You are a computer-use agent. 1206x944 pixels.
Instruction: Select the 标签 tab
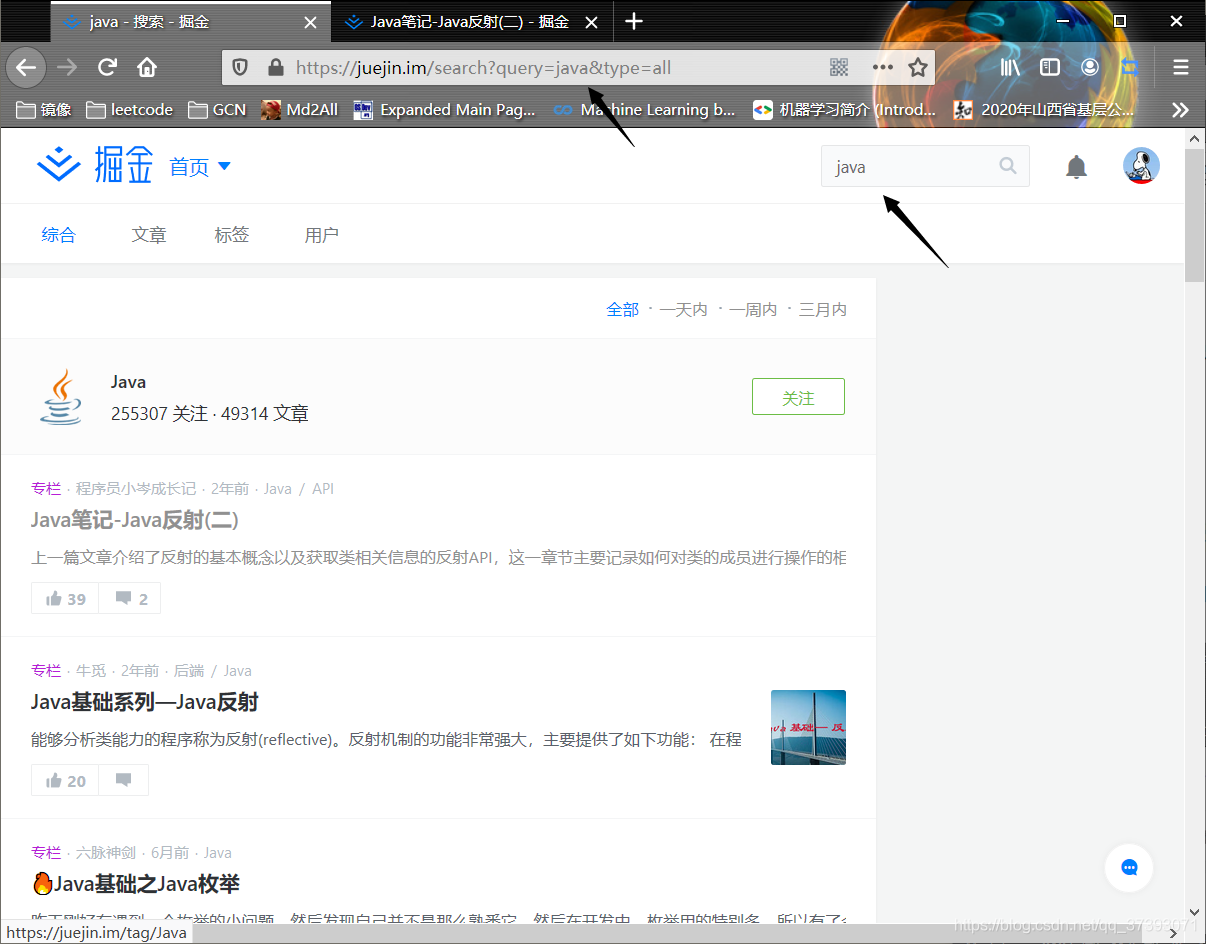click(232, 235)
